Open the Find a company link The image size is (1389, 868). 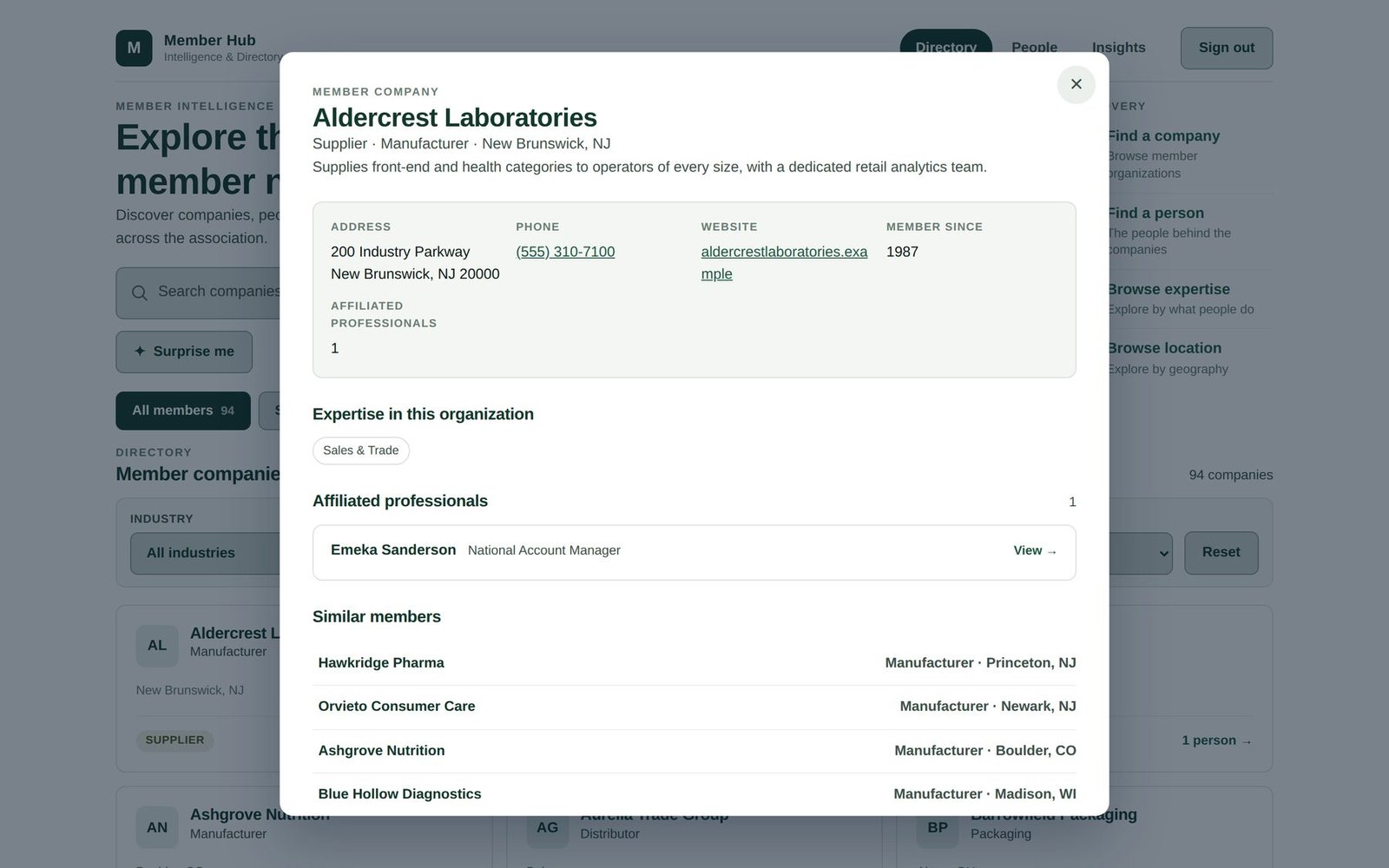pyautogui.click(x=1163, y=136)
